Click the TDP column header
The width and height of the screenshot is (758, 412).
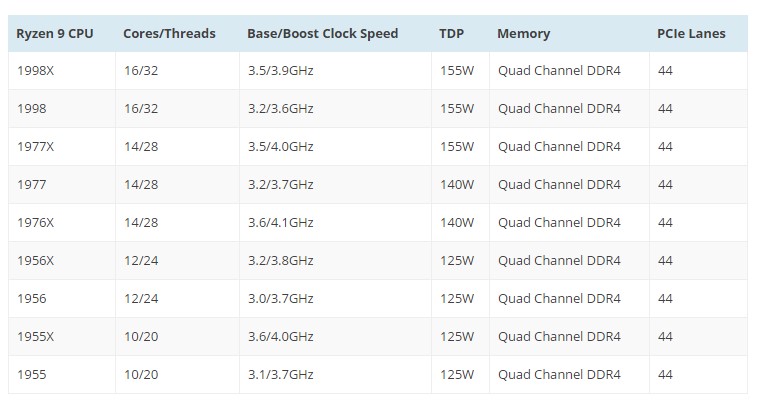(452, 34)
